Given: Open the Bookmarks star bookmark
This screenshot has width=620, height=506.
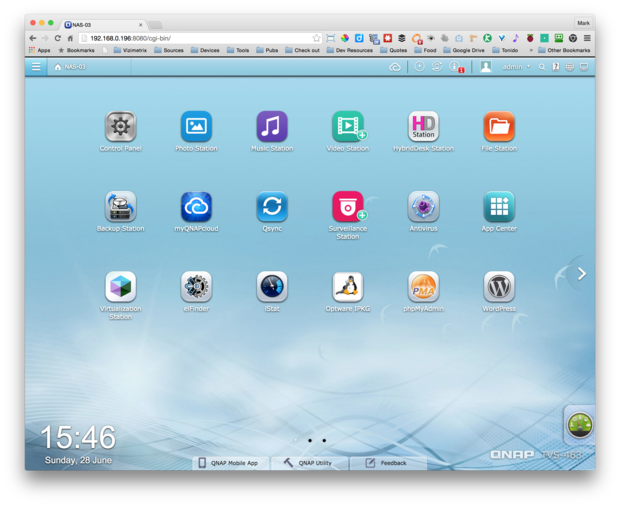Looking at the screenshot, I should (x=76, y=50).
